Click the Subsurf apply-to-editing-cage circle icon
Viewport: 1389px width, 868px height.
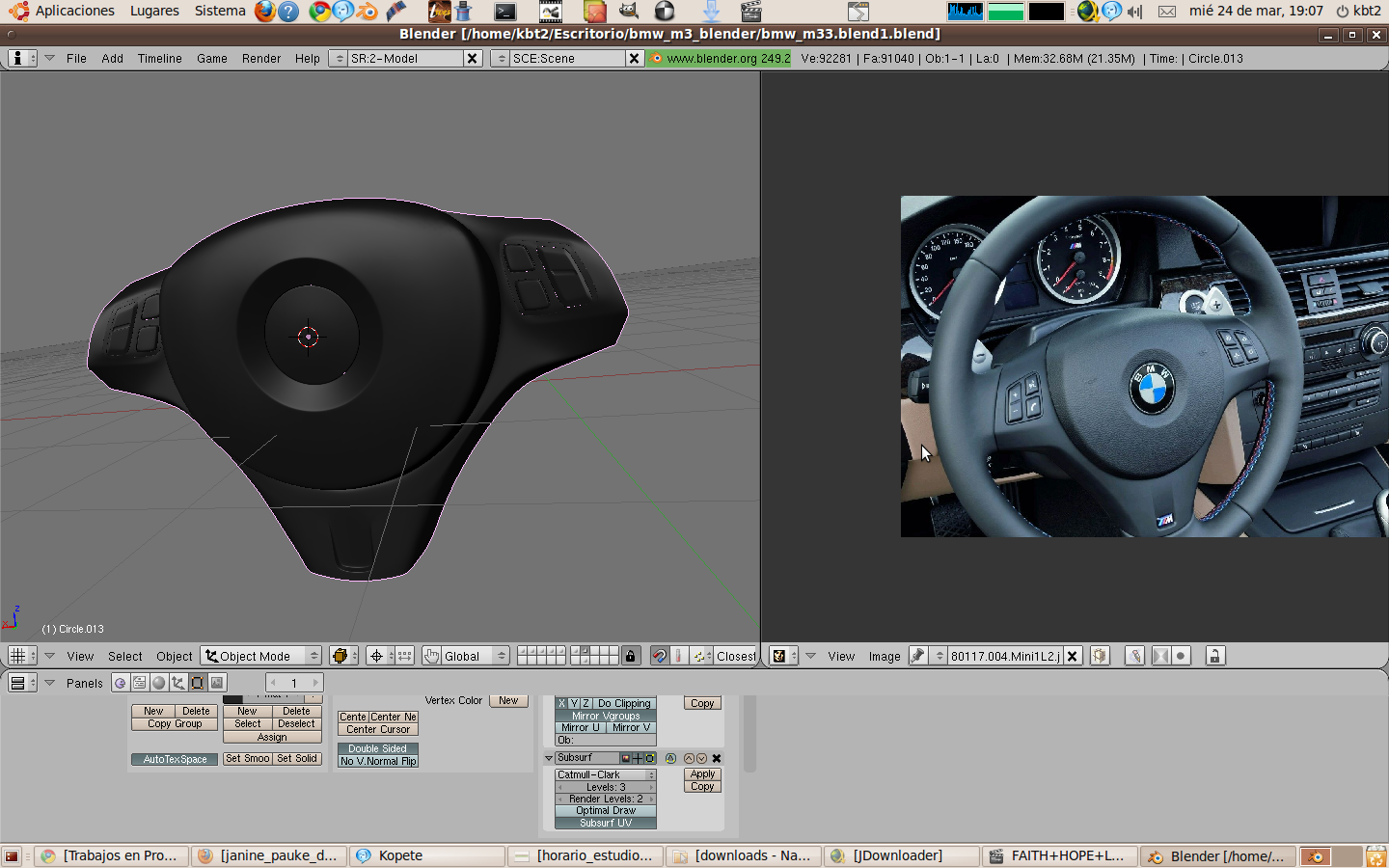671,759
